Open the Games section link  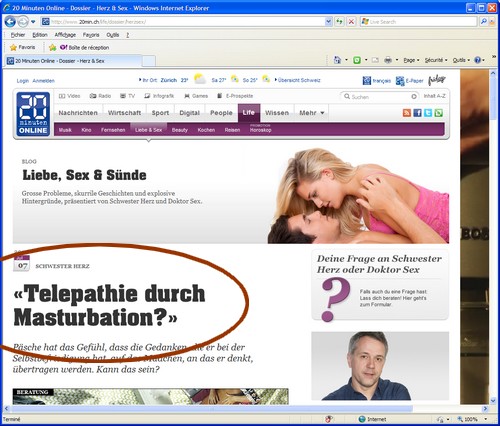196,96
